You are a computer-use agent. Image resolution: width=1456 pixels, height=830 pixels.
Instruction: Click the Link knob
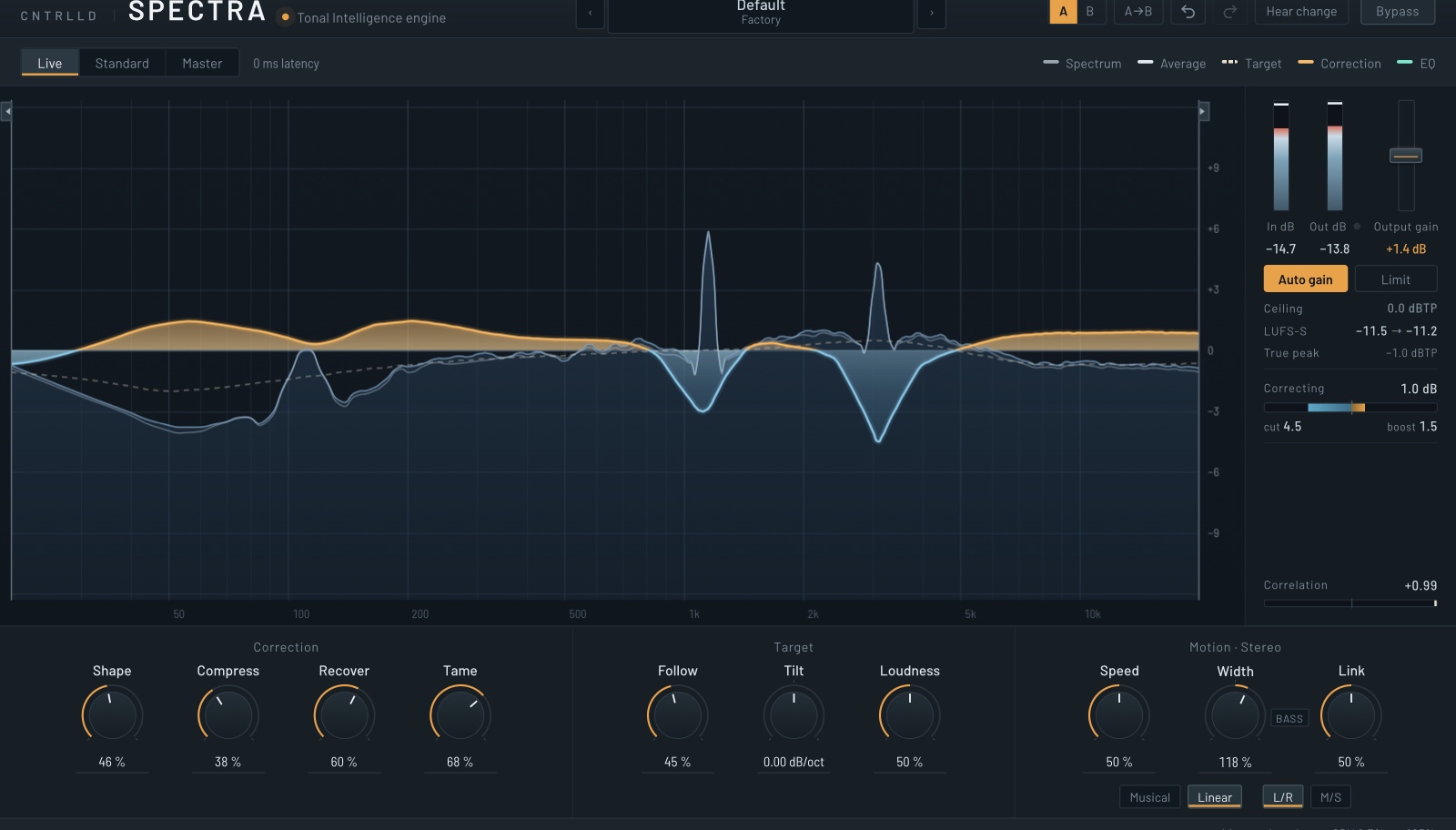pos(1351,714)
